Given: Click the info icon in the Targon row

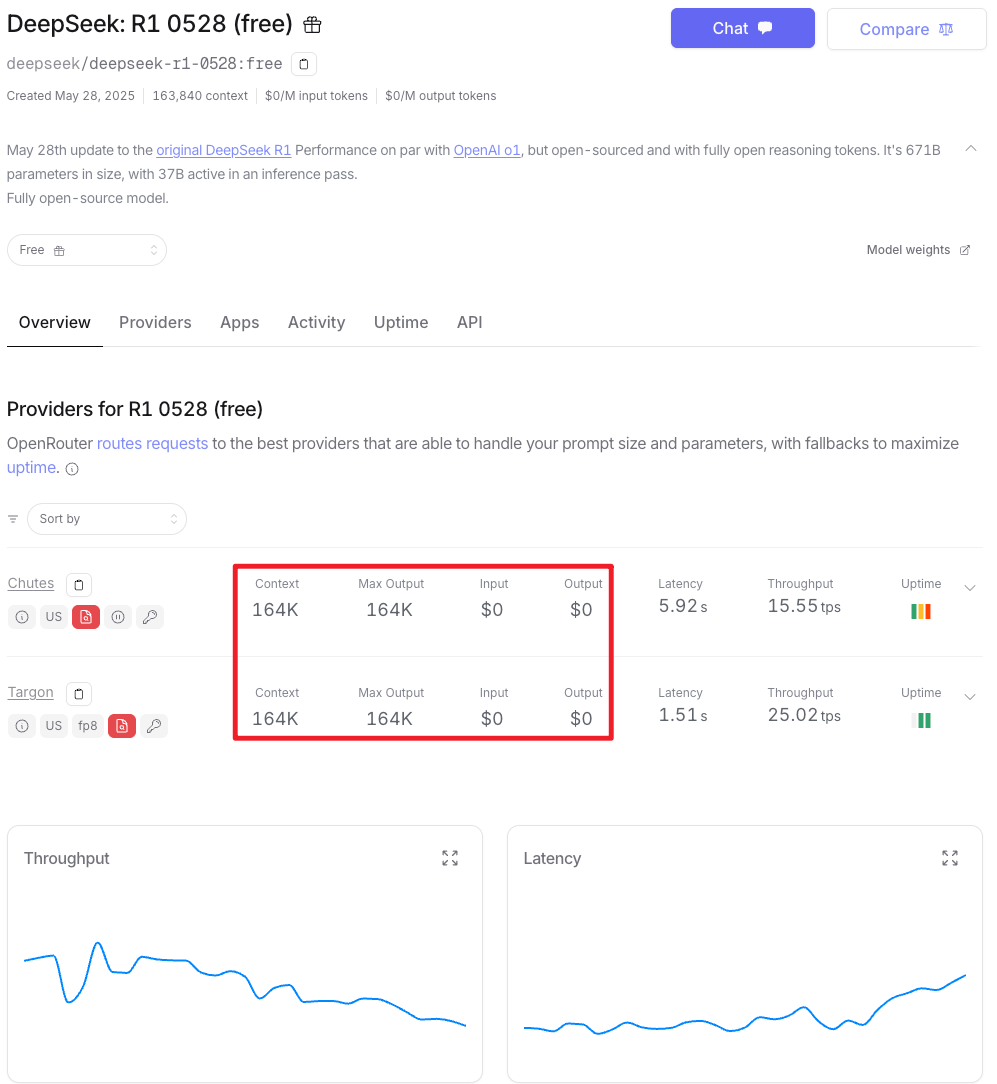Looking at the screenshot, I should (21, 726).
